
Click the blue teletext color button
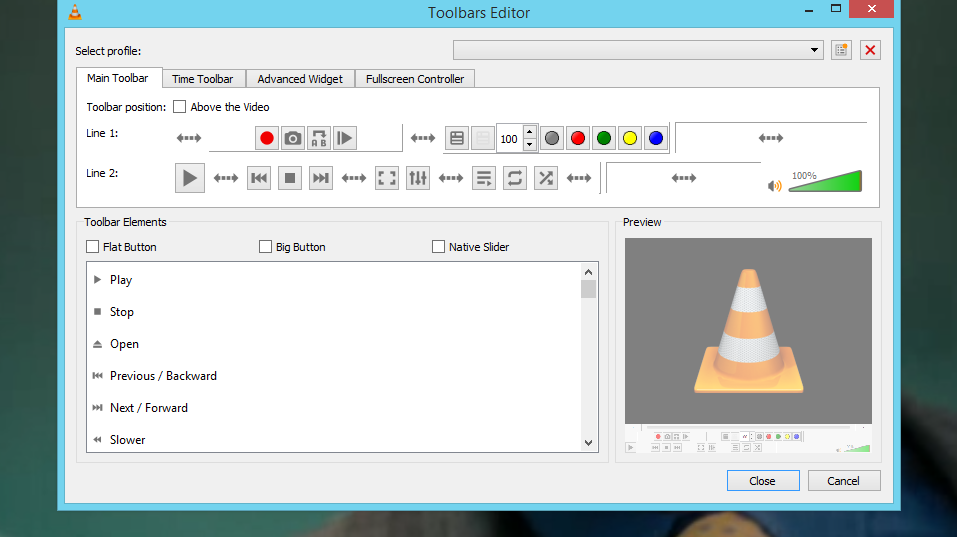(656, 139)
